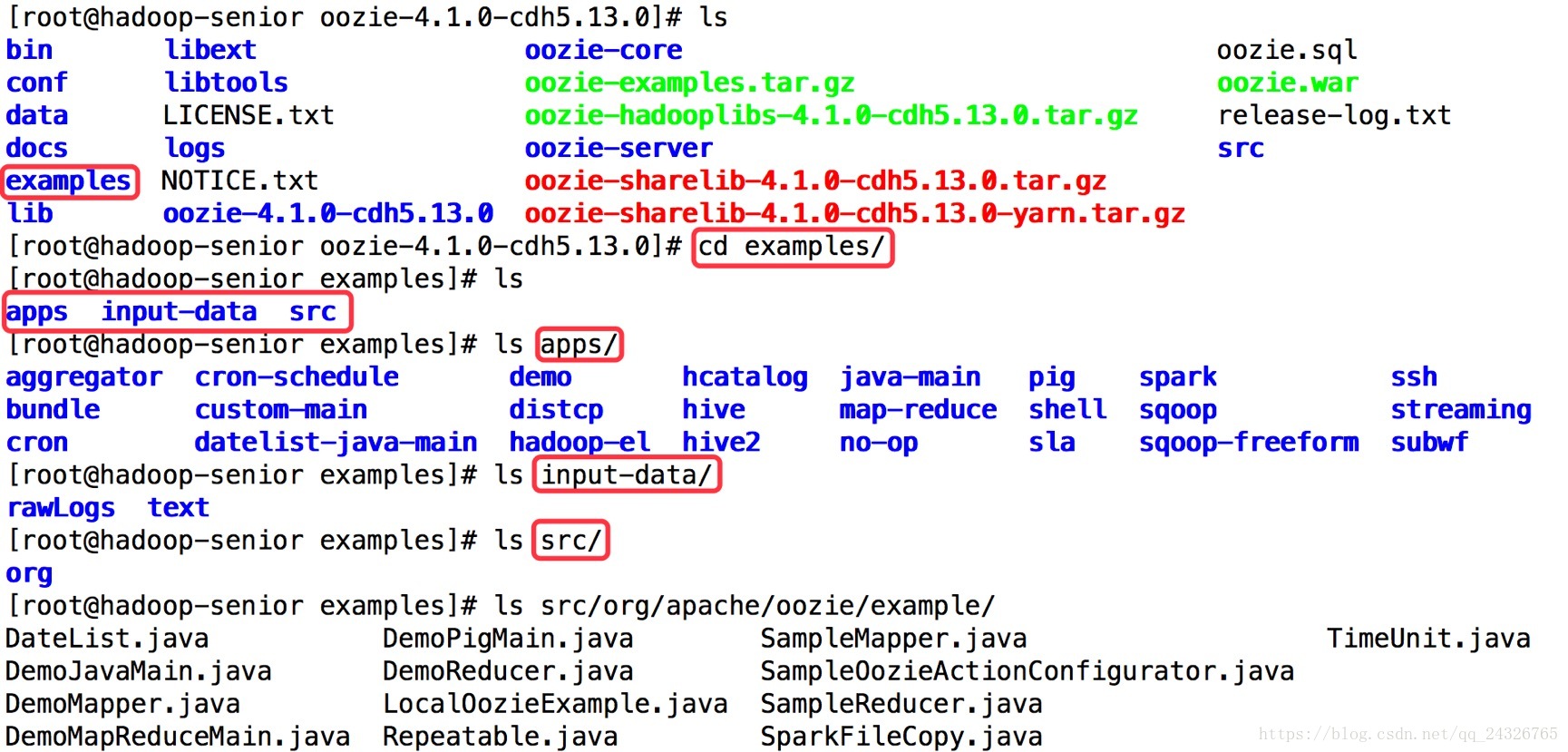Click the 'streaming' app directory
The image size is (1568, 752).
click(x=1461, y=409)
